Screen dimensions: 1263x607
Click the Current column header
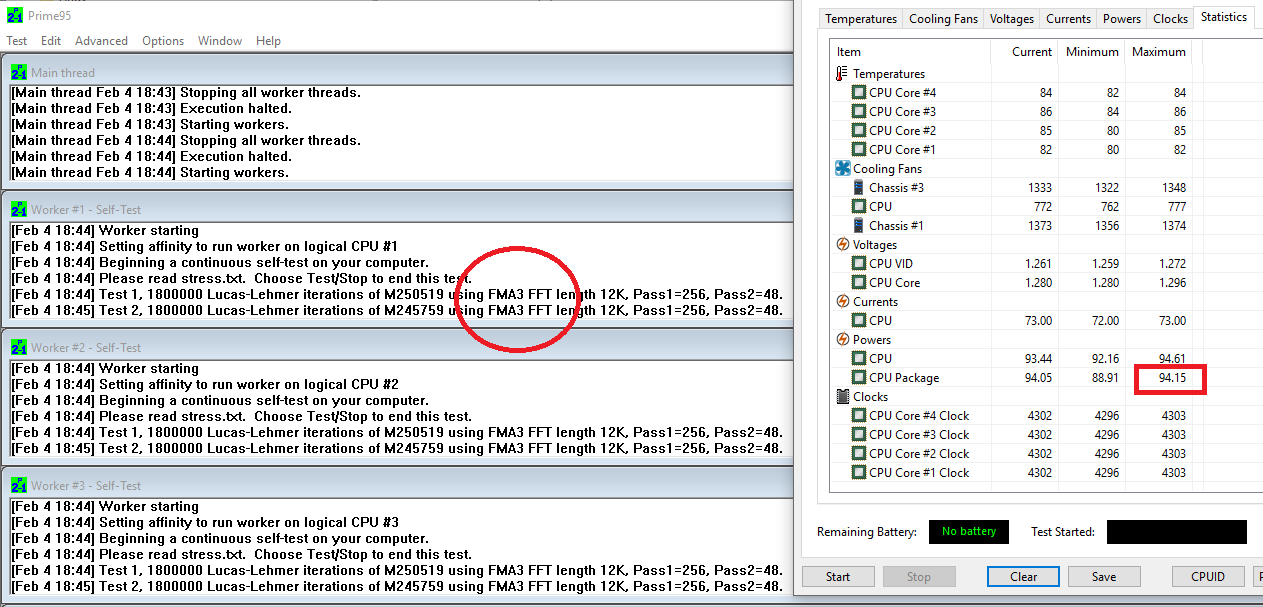pos(1024,52)
